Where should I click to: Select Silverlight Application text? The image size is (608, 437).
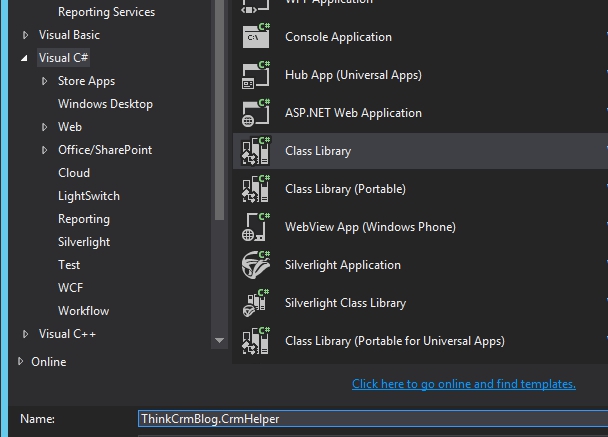click(x=343, y=265)
